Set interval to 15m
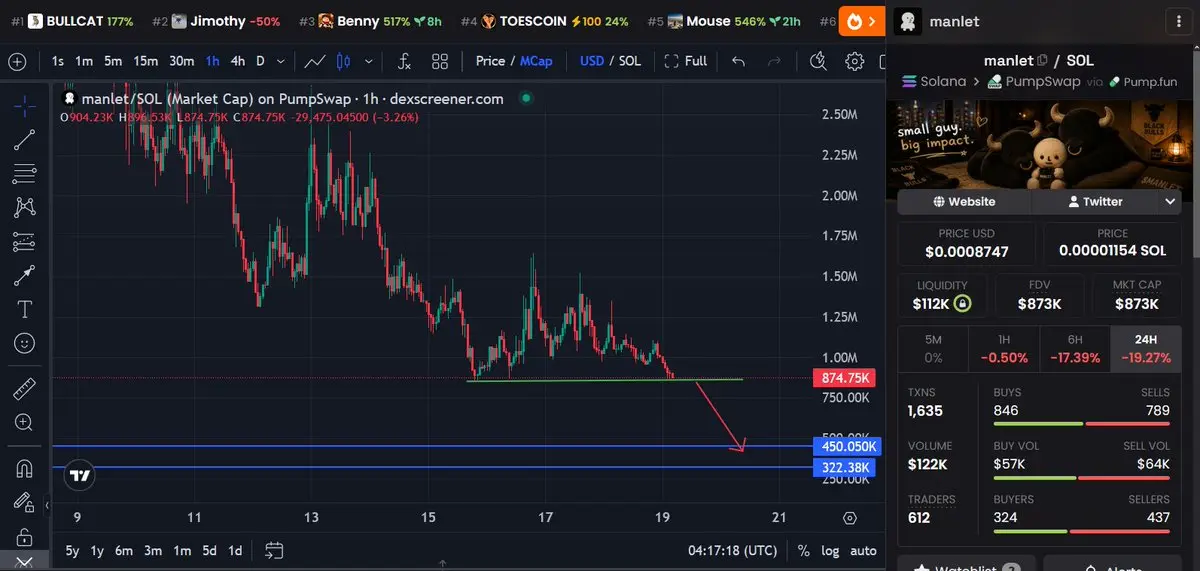Viewport: 1200px width, 571px height. click(x=146, y=61)
